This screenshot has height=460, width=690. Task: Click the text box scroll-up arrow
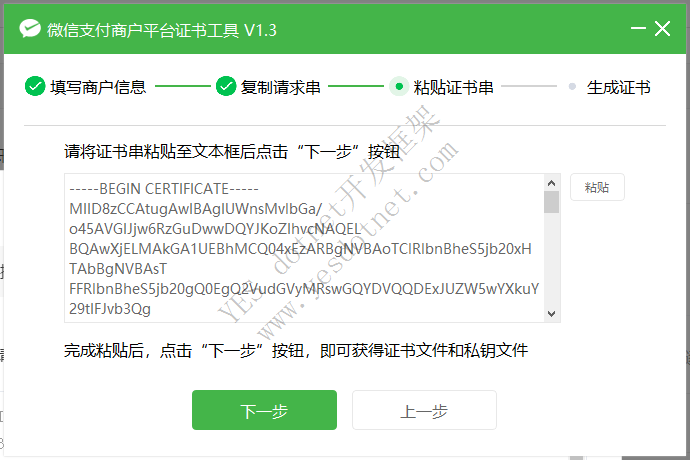coord(551,183)
